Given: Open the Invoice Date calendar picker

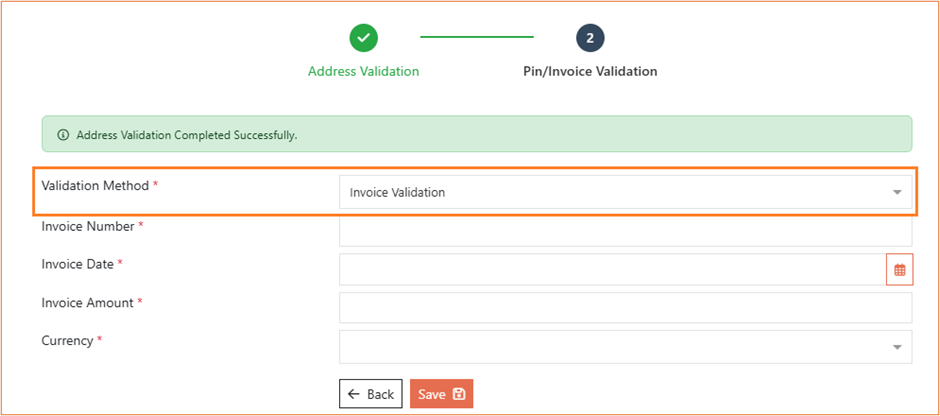Looking at the screenshot, I should 899,270.
